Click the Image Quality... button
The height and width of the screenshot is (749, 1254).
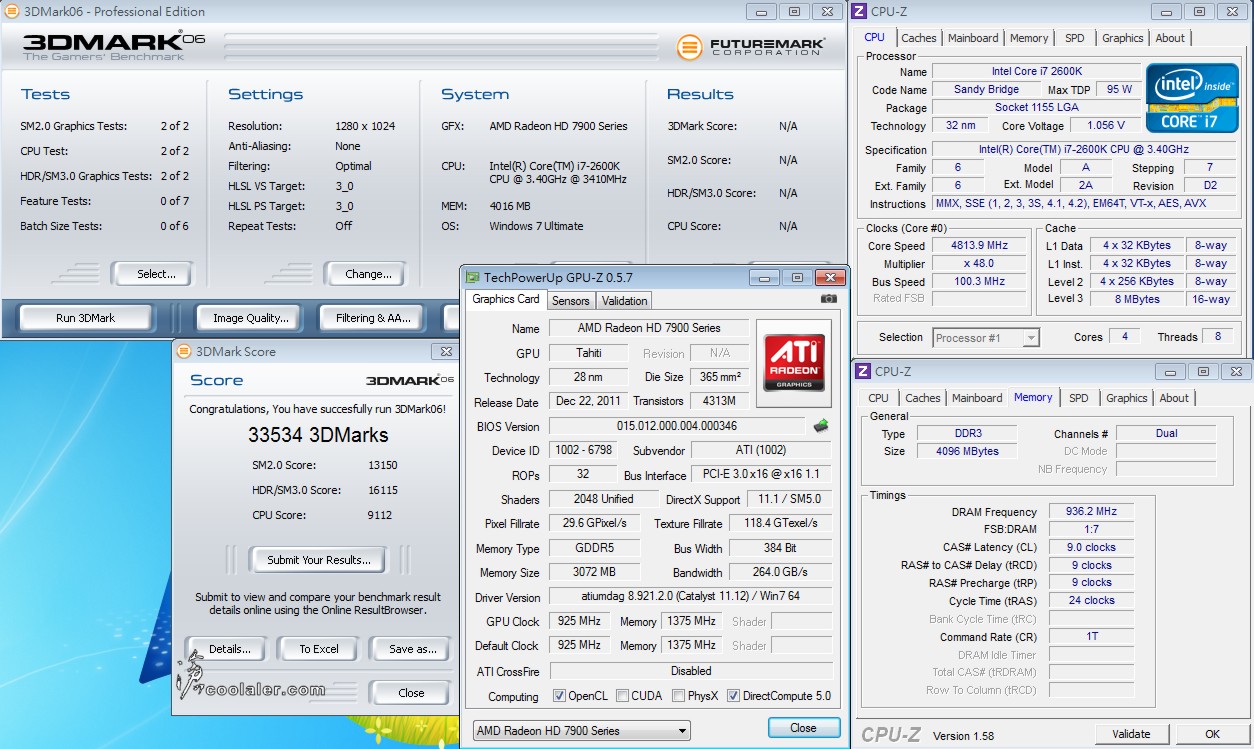click(250, 318)
